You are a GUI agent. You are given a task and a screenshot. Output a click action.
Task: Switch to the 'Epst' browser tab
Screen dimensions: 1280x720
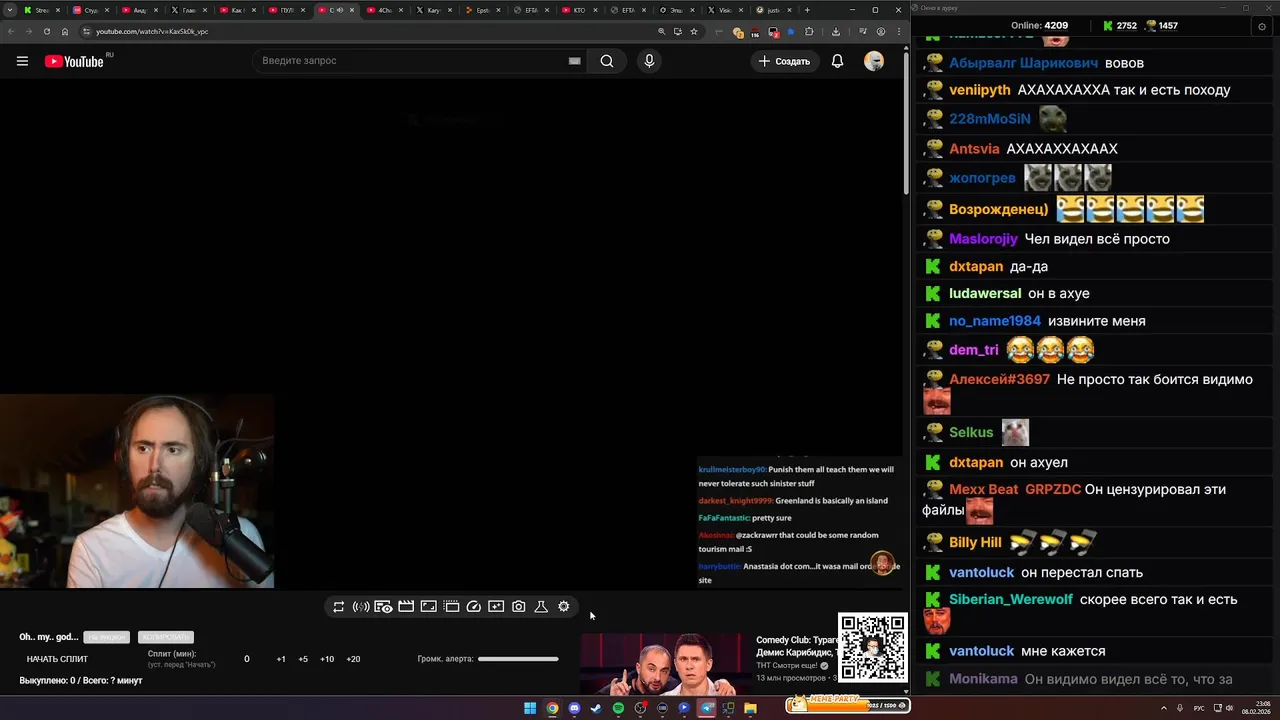483,10
